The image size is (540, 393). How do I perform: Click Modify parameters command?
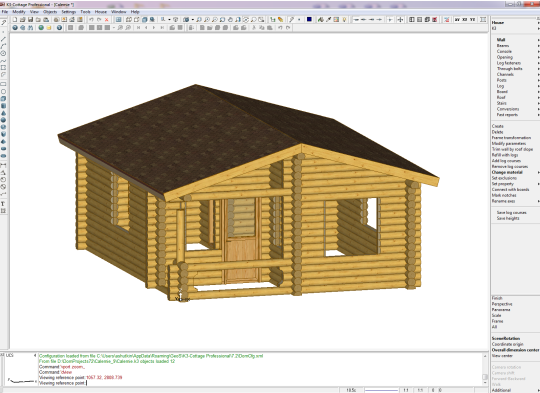(509, 144)
